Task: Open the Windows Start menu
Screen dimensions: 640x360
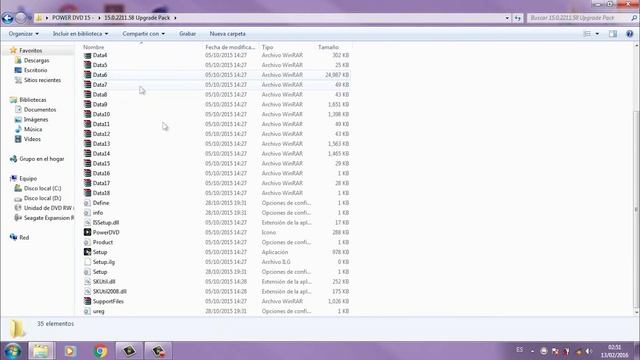Action: pos(12,351)
